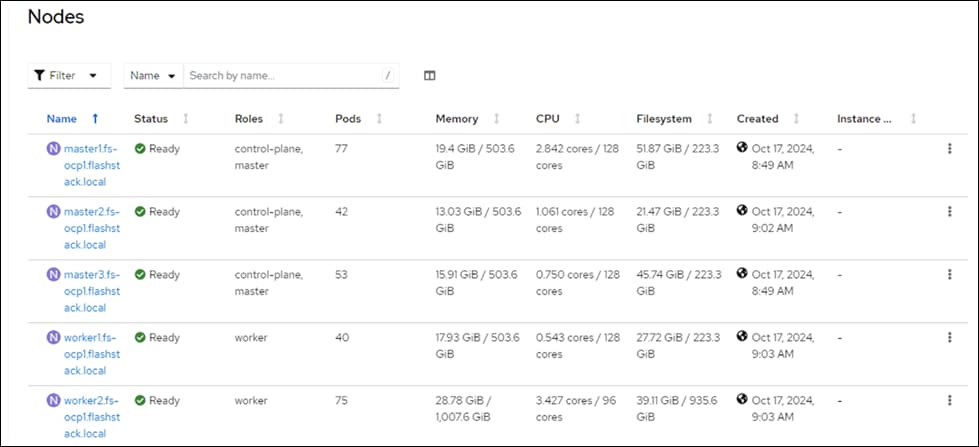Select pods count 42
Viewport: 979px width, 447px height.
342,212
